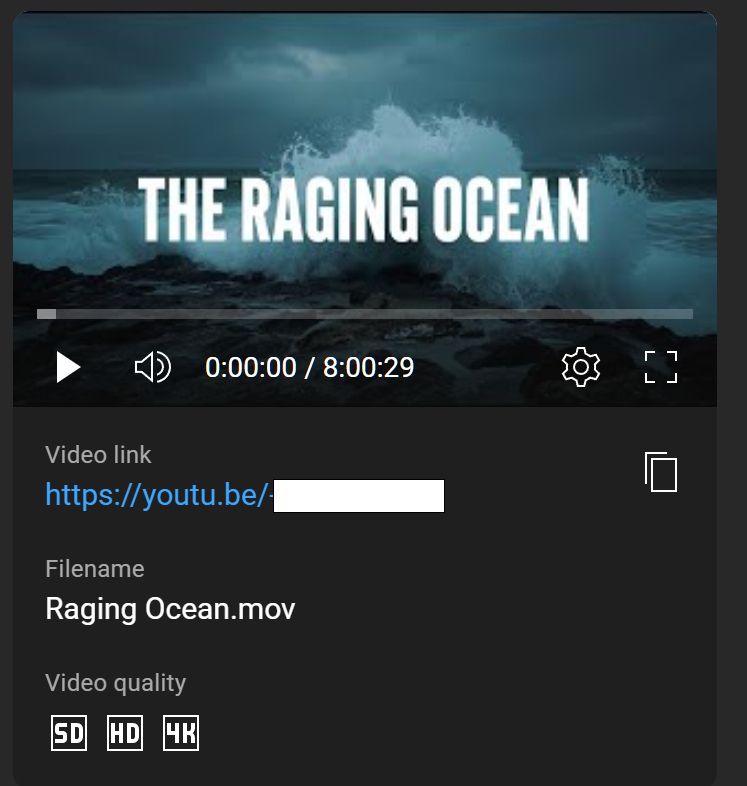Click the Video quality label
This screenshot has height=786, width=747.
click(x=116, y=683)
